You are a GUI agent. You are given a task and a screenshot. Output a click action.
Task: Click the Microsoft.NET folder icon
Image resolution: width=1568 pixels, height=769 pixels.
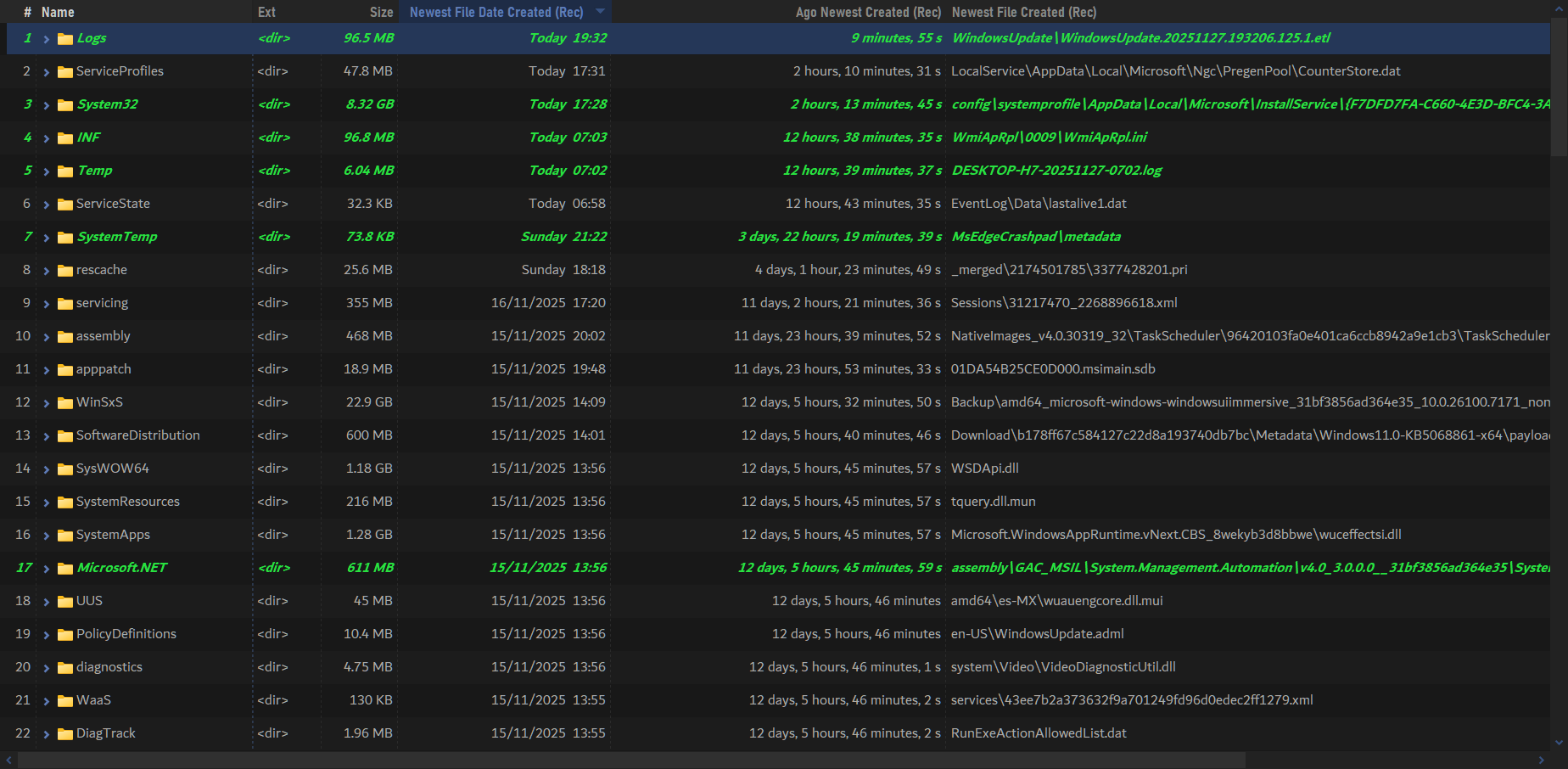(64, 569)
